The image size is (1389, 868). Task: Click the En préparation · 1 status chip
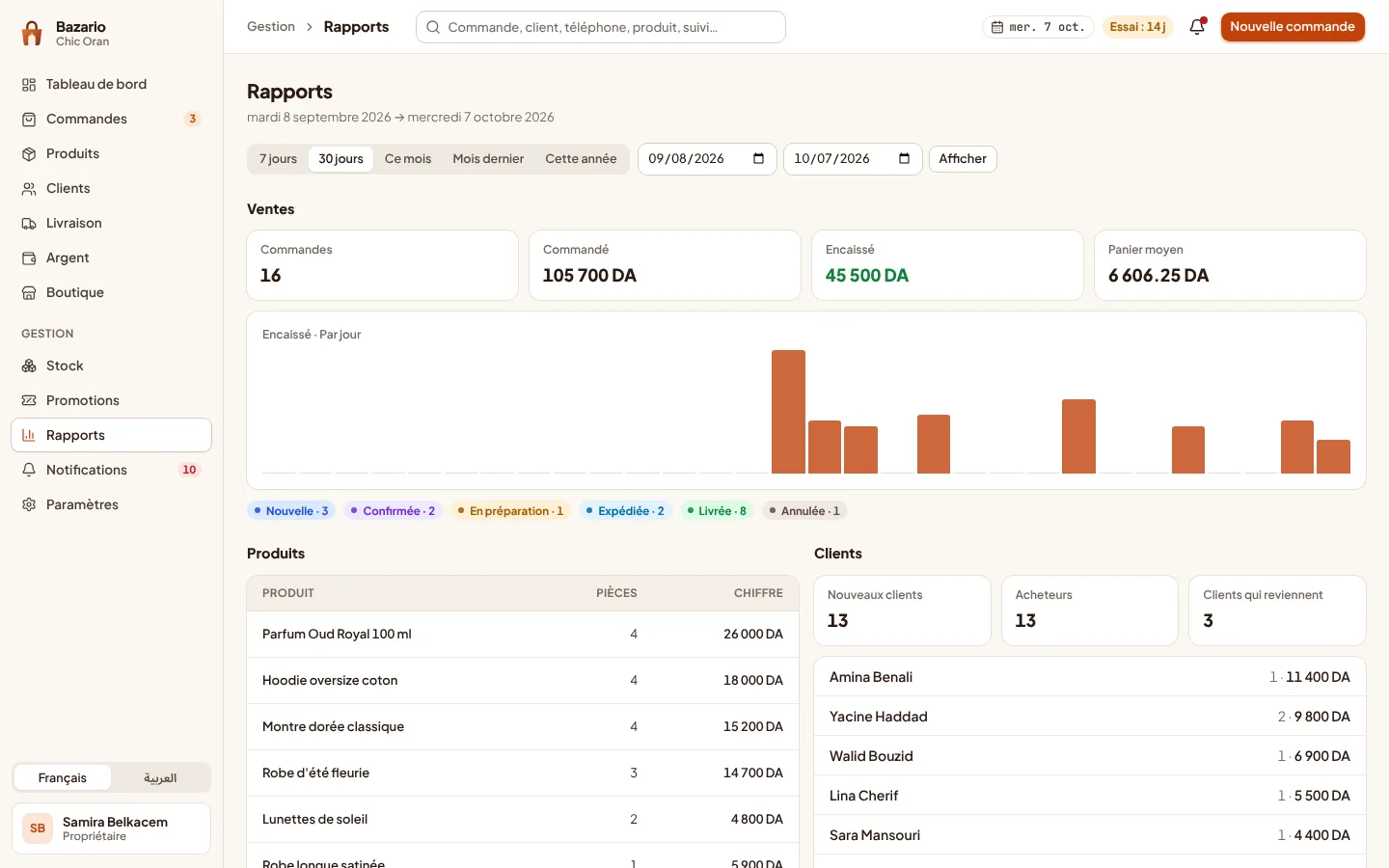click(510, 511)
